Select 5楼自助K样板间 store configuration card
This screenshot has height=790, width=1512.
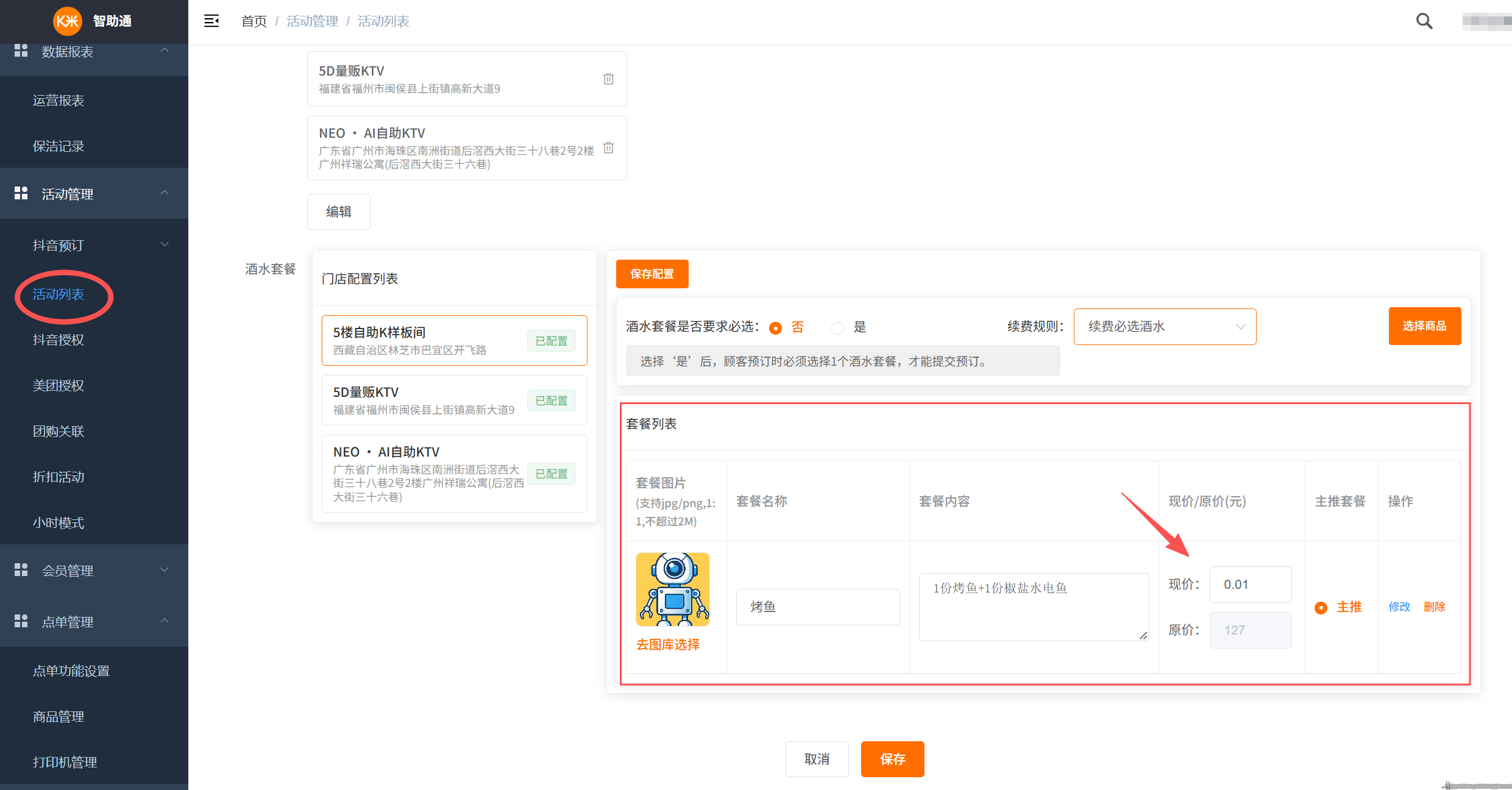click(x=454, y=340)
